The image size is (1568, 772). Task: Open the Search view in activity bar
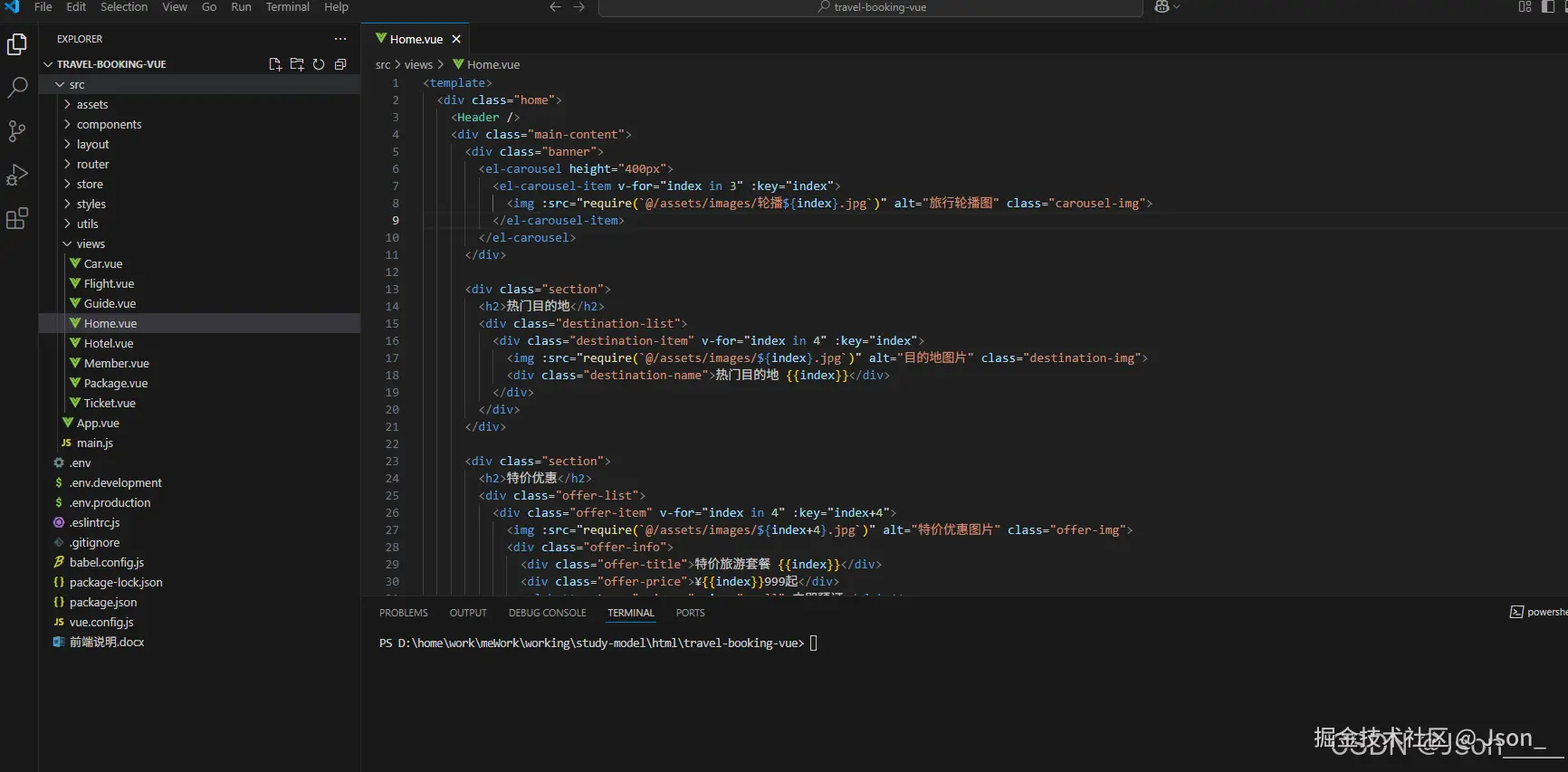point(17,88)
